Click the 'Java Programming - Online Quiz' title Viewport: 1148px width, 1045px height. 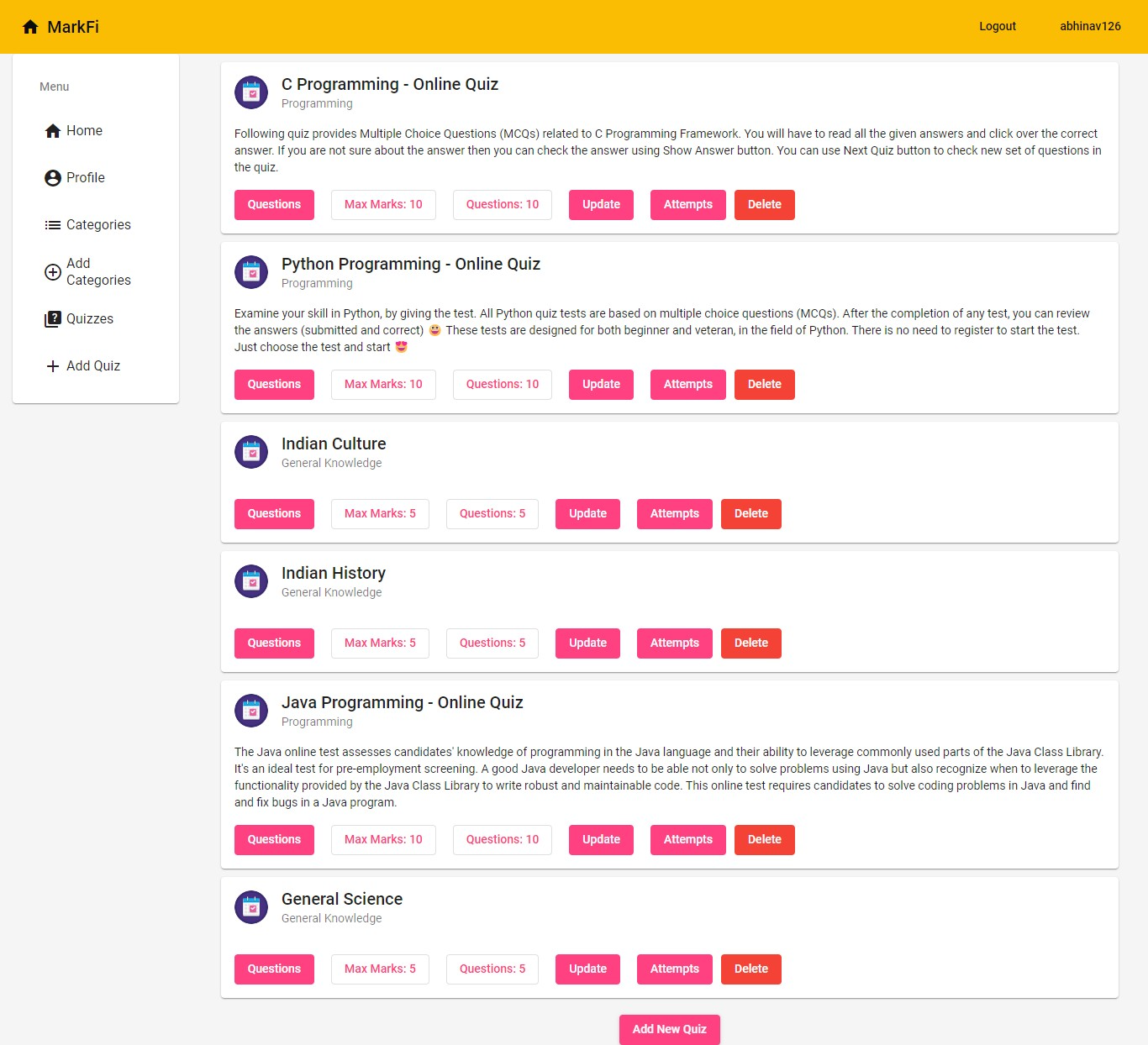click(x=402, y=702)
